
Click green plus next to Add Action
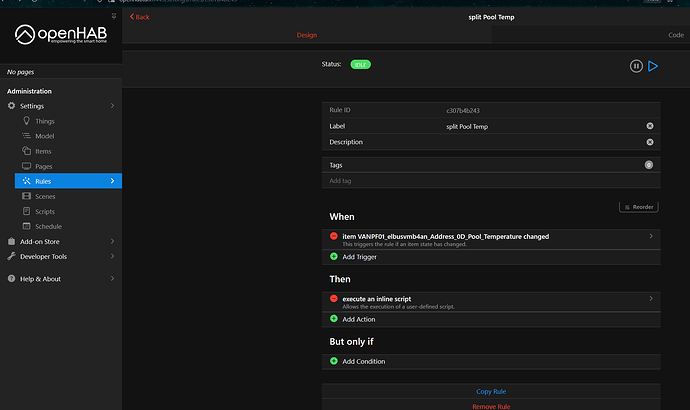334,319
